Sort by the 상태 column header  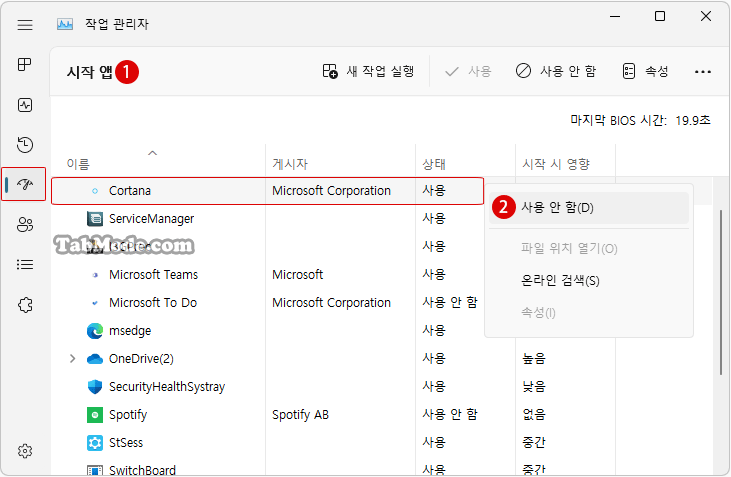coord(434,164)
